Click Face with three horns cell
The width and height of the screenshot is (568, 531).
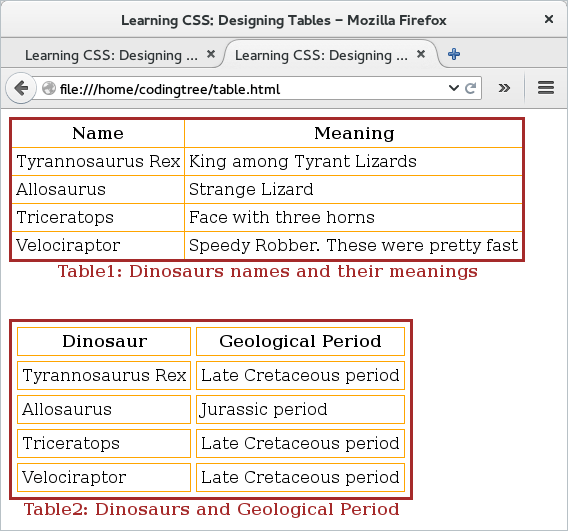354,218
